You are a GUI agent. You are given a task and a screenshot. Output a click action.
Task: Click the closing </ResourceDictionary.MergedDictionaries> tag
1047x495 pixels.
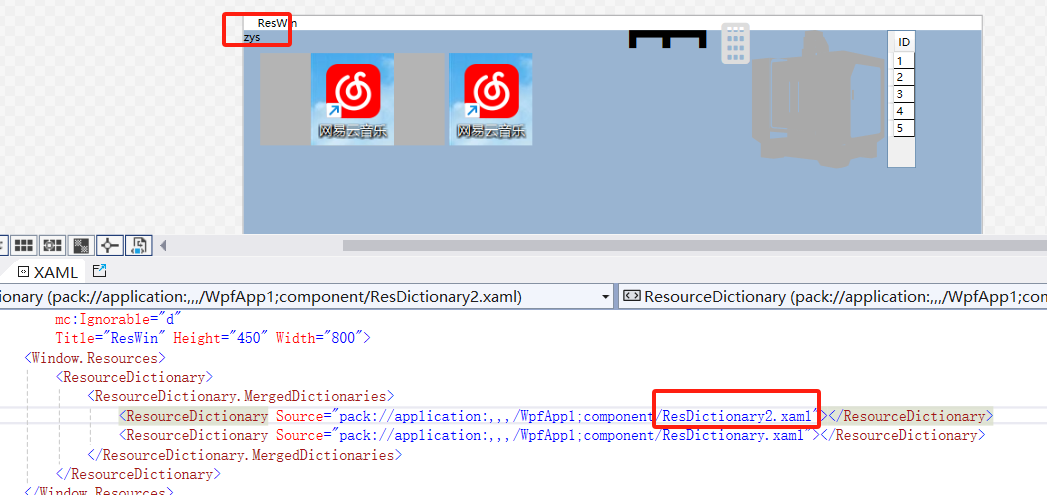(x=244, y=456)
